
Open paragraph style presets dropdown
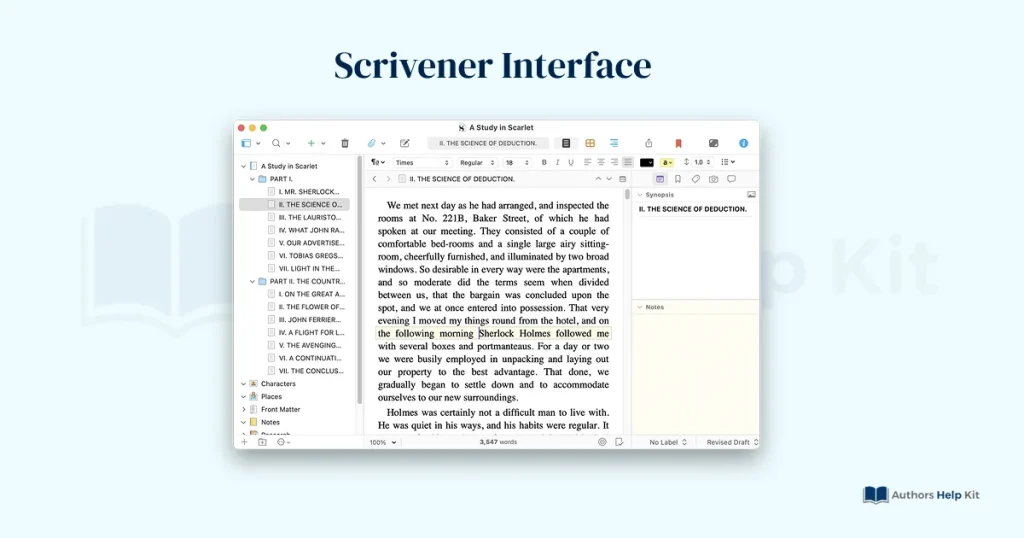click(377, 163)
